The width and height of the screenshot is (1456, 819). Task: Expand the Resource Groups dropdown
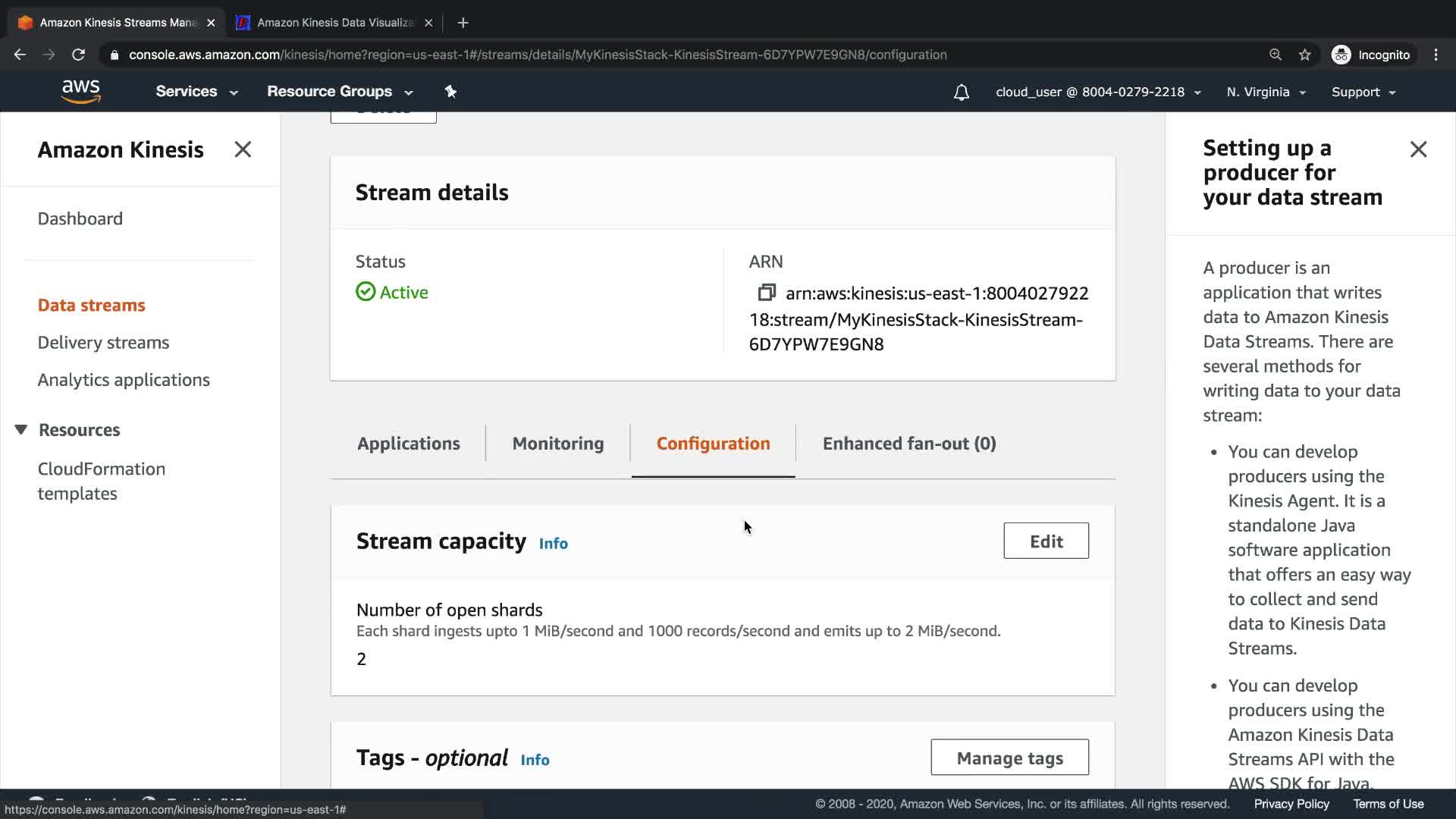coord(339,92)
